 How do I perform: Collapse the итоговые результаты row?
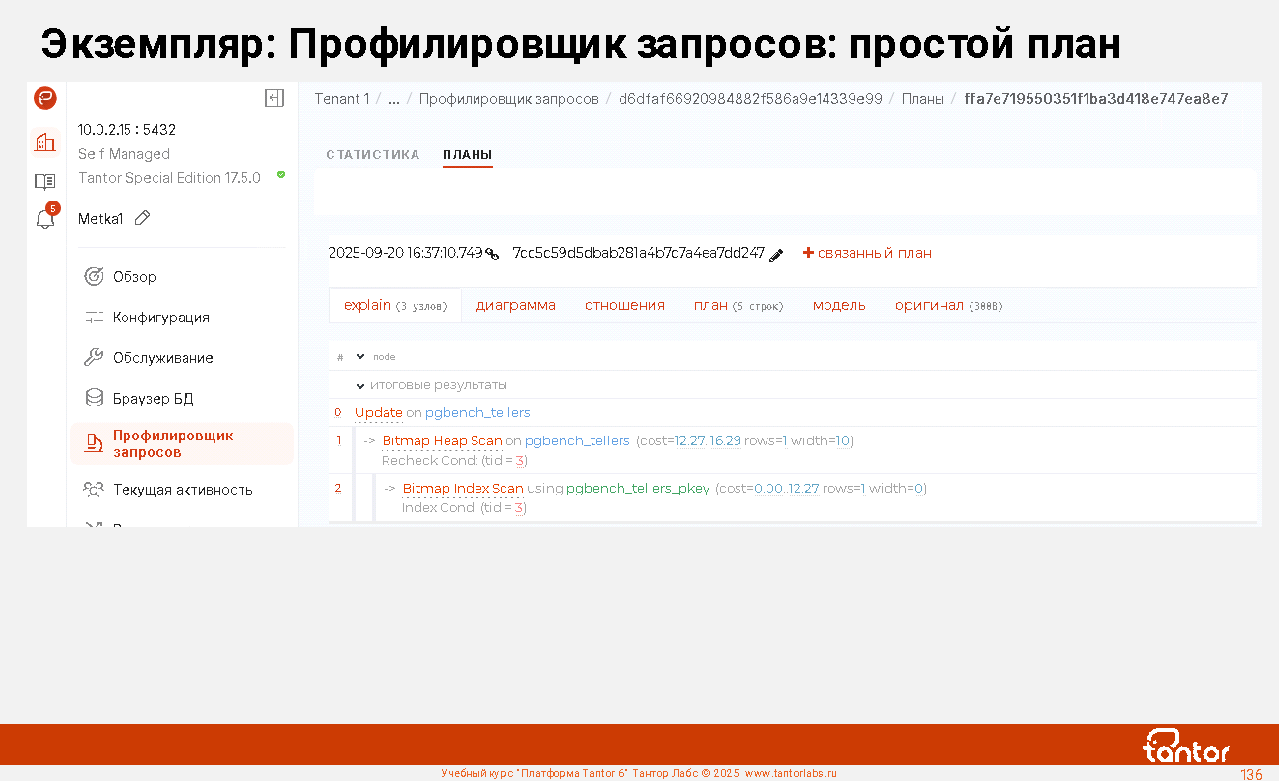(360, 385)
